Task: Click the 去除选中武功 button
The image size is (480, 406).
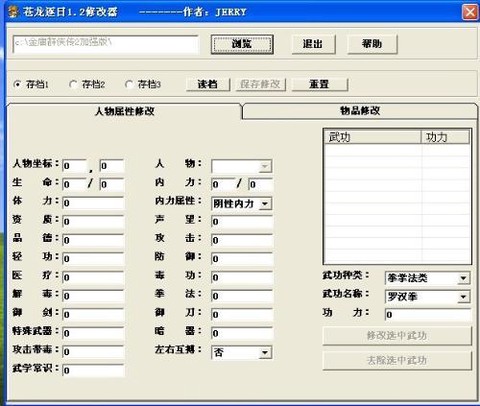Action: (x=397, y=360)
